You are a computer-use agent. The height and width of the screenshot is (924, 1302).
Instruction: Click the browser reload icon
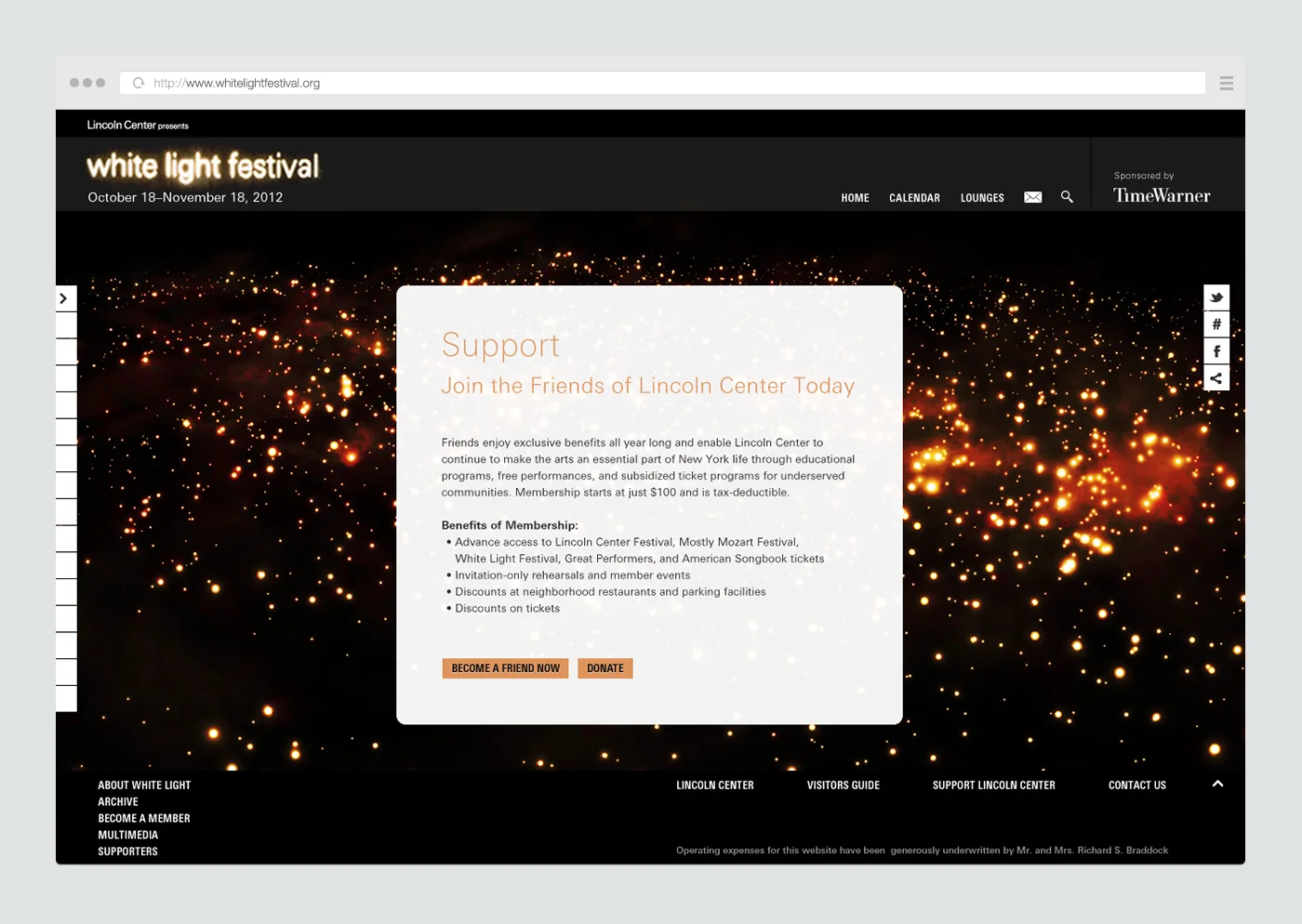(138, 82)
